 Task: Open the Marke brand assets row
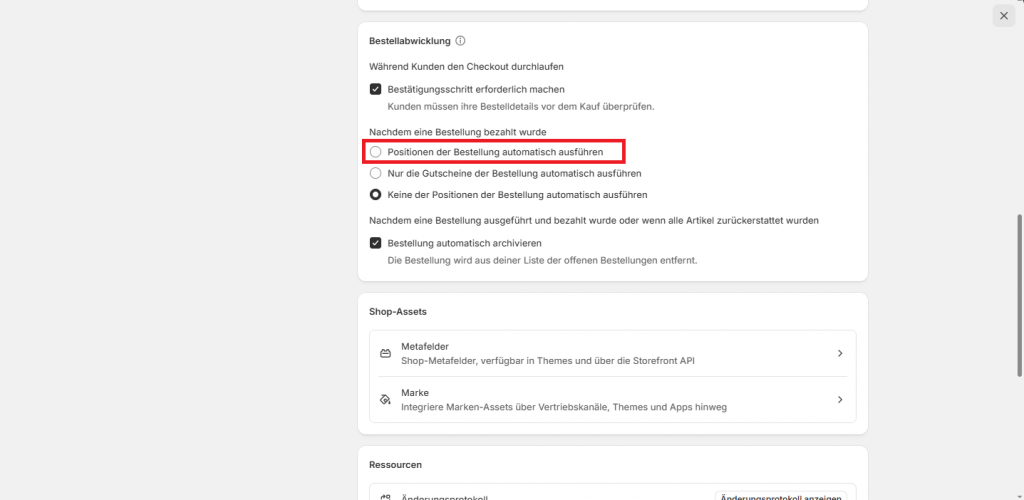pos(613,399)
